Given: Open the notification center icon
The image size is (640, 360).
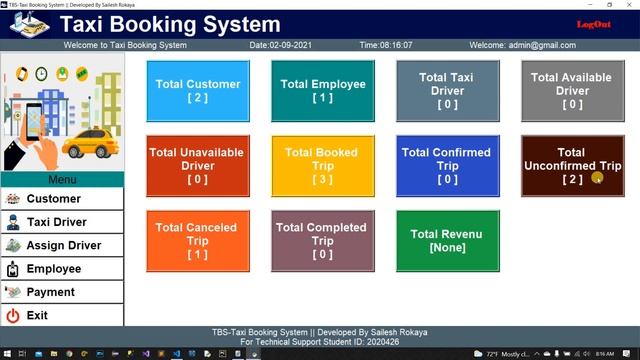Looking at the screenshot, I should [627, 354].
